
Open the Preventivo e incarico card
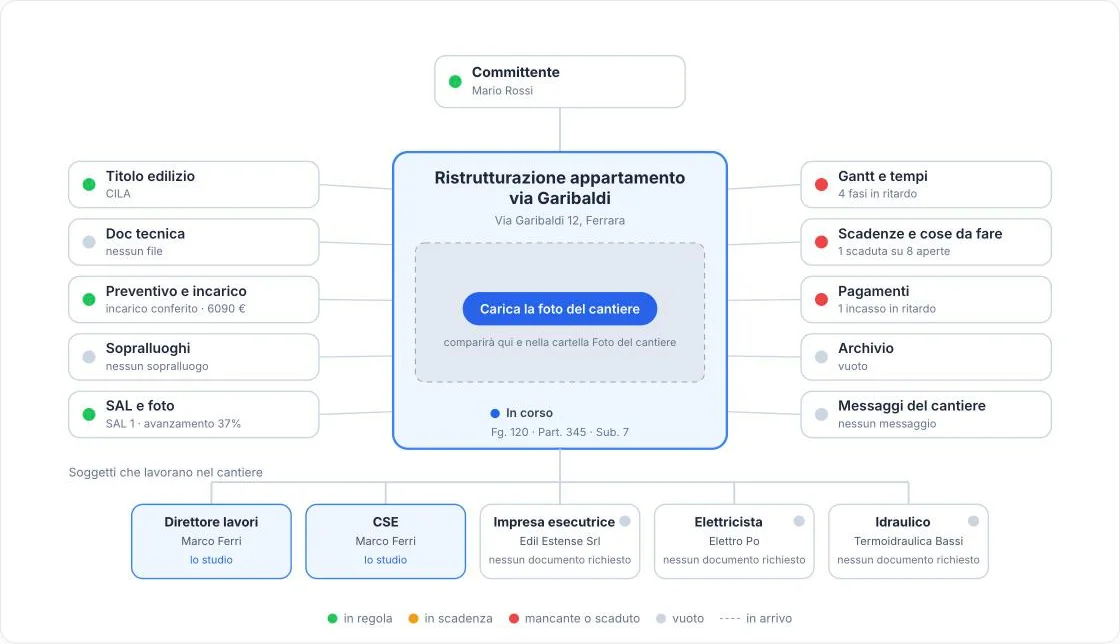pyautogui.click(x=194, y=299)
